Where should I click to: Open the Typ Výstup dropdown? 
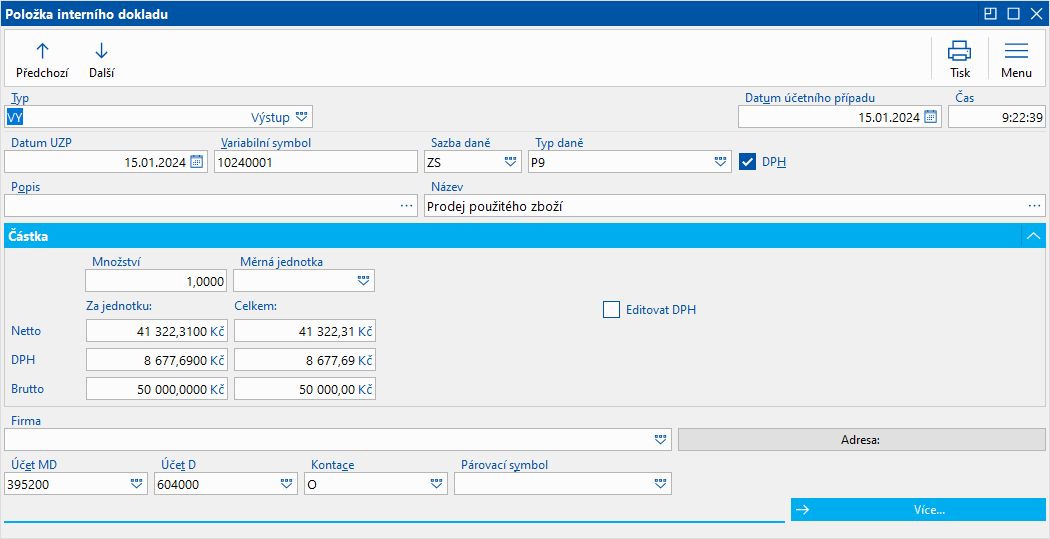point(302,117)
